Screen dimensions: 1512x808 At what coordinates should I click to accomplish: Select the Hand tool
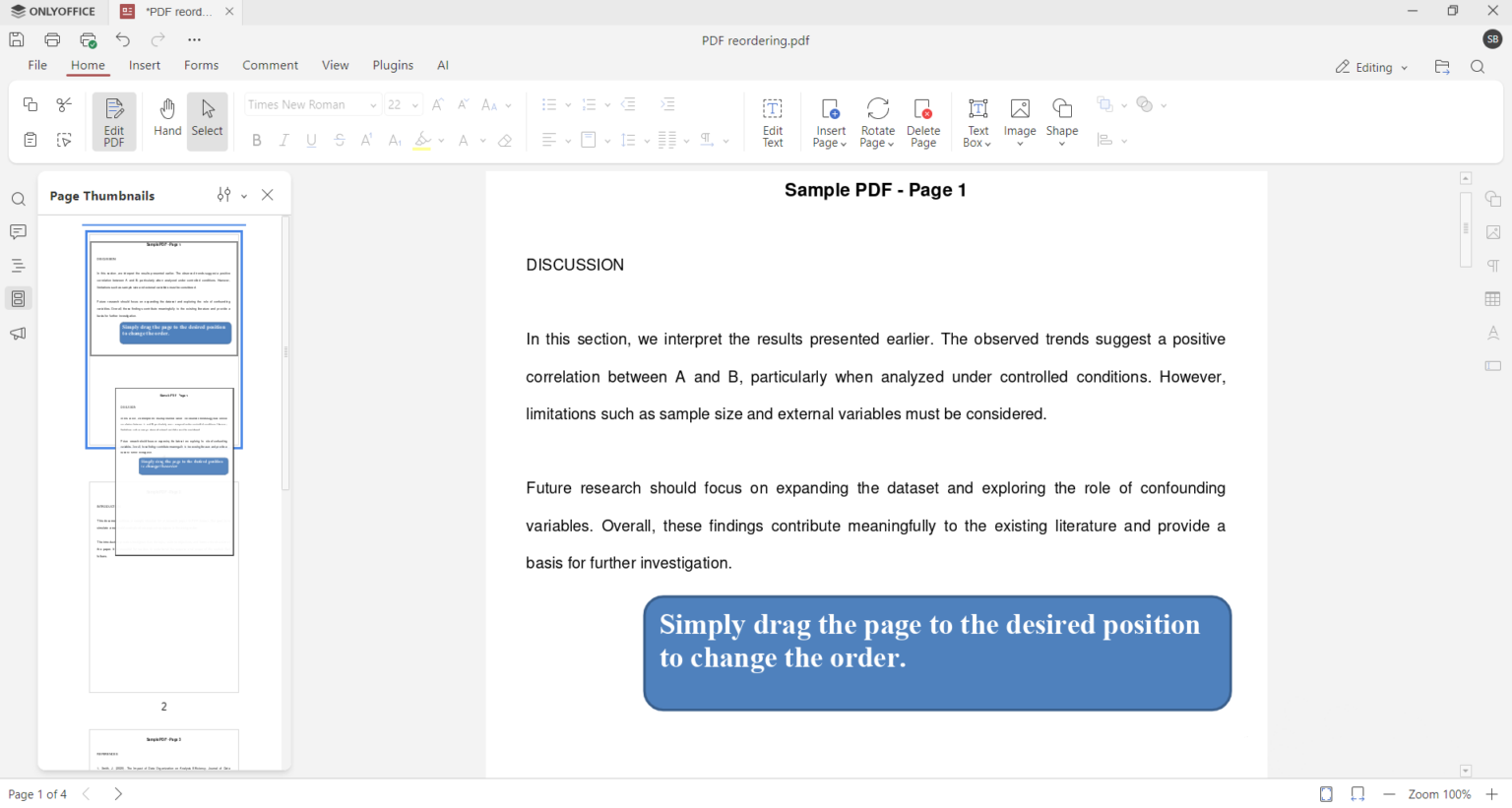pyautogui.click(x=167, y=120)
